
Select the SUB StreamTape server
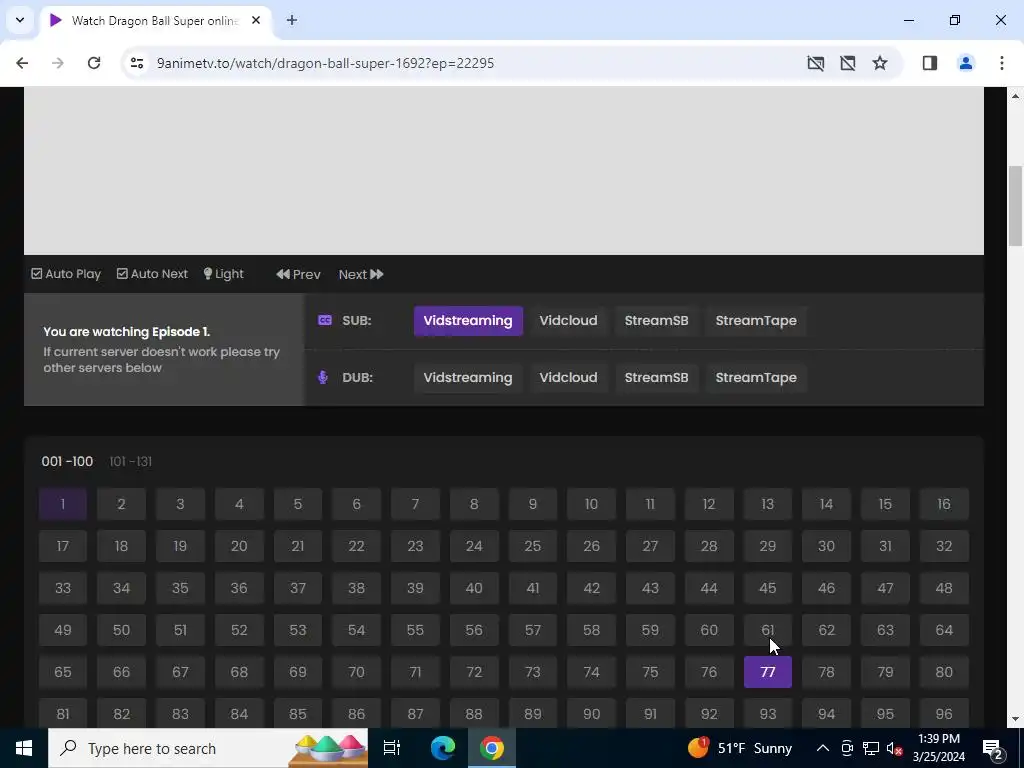756,321
